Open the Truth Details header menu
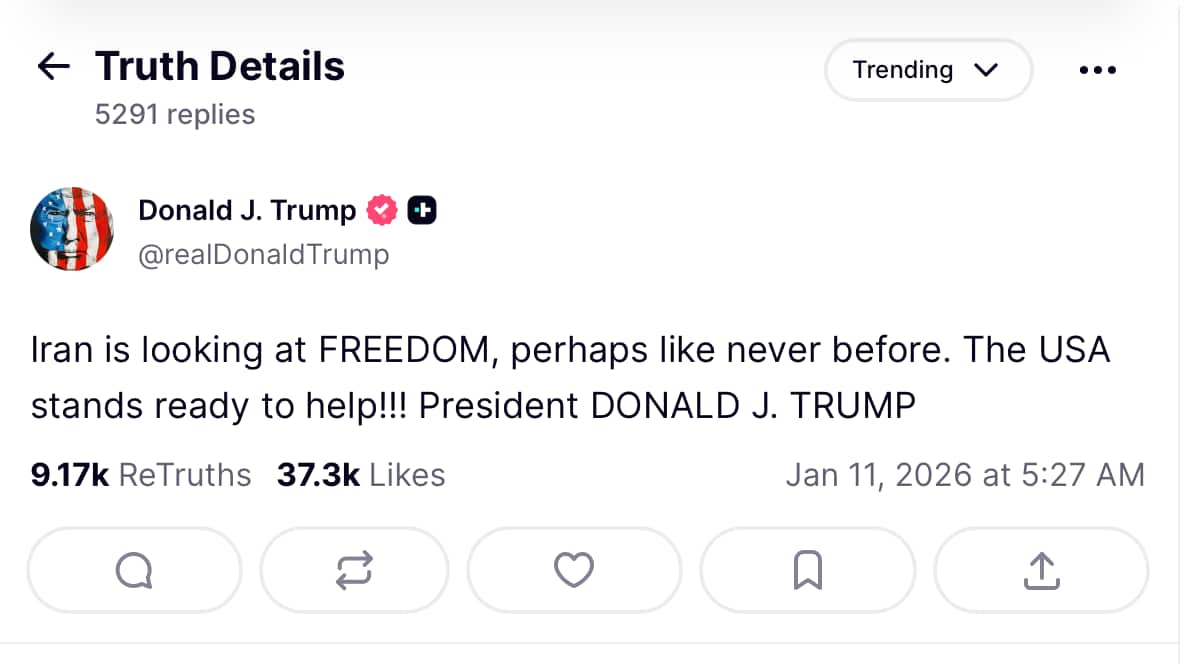Image resolution: width=1204 pixels, height=664 pixels. 1098,70
